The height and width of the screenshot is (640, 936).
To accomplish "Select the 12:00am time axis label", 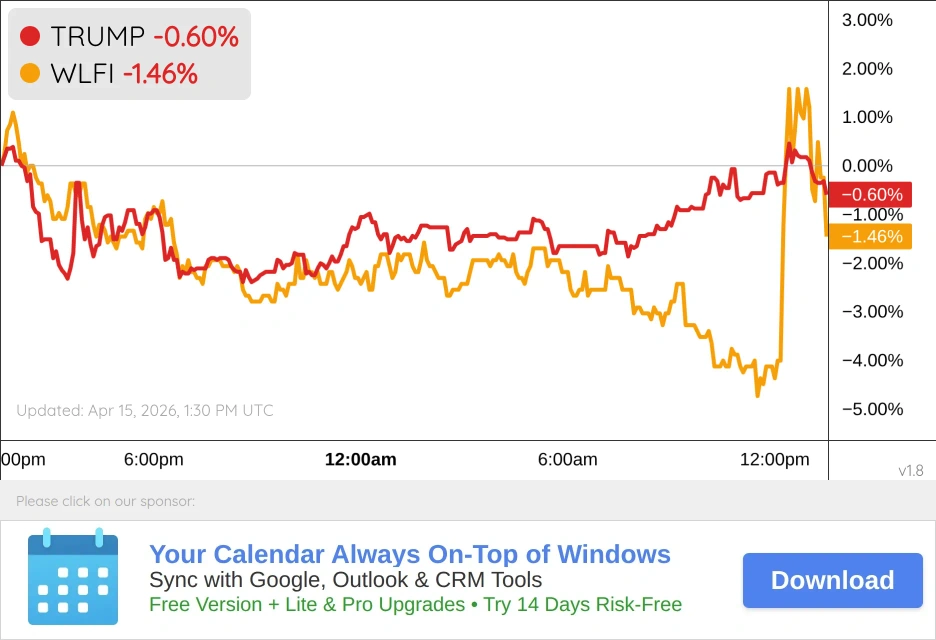I will pyautogui.click(x=361, y=460).
